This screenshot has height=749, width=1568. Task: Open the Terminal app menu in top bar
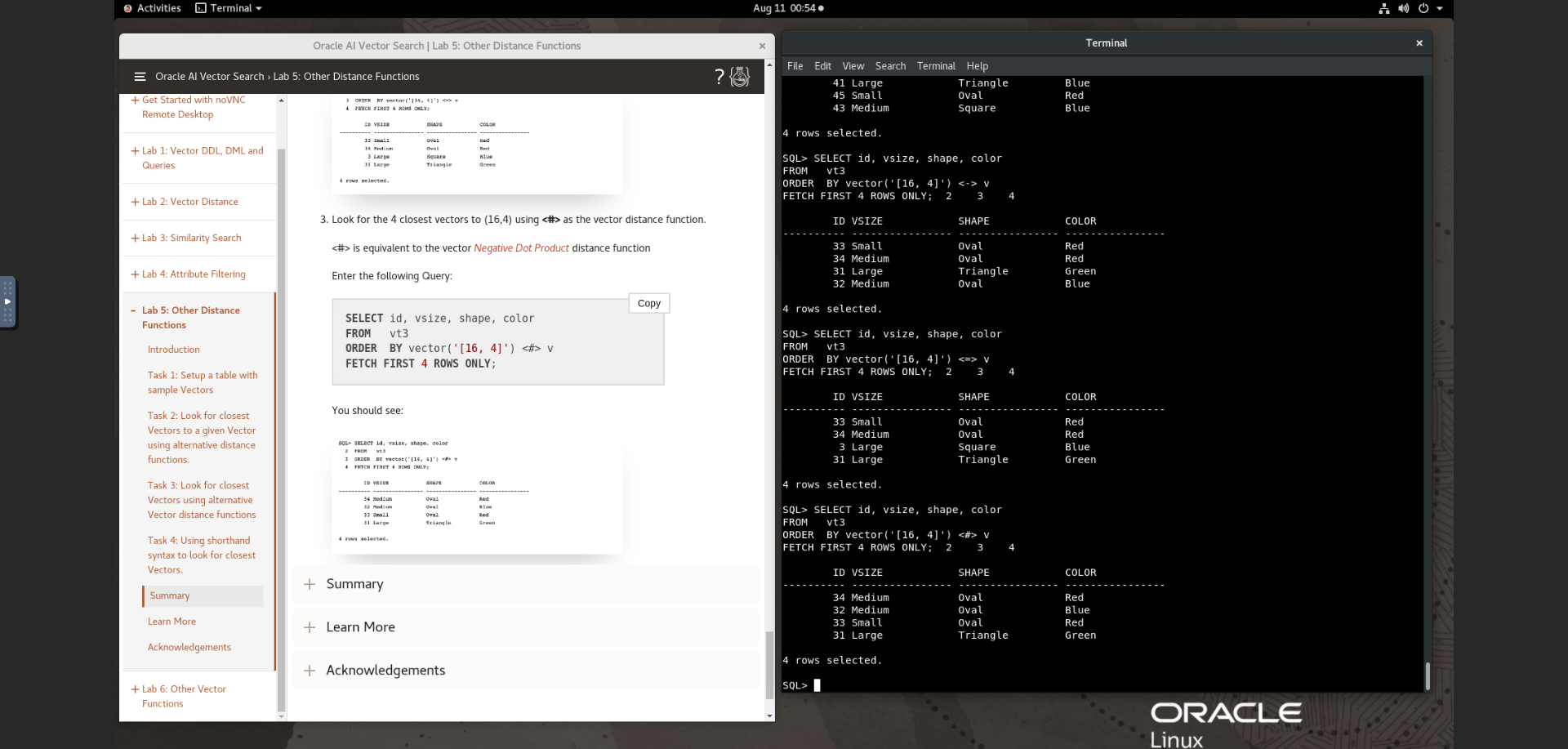(229, 8)
